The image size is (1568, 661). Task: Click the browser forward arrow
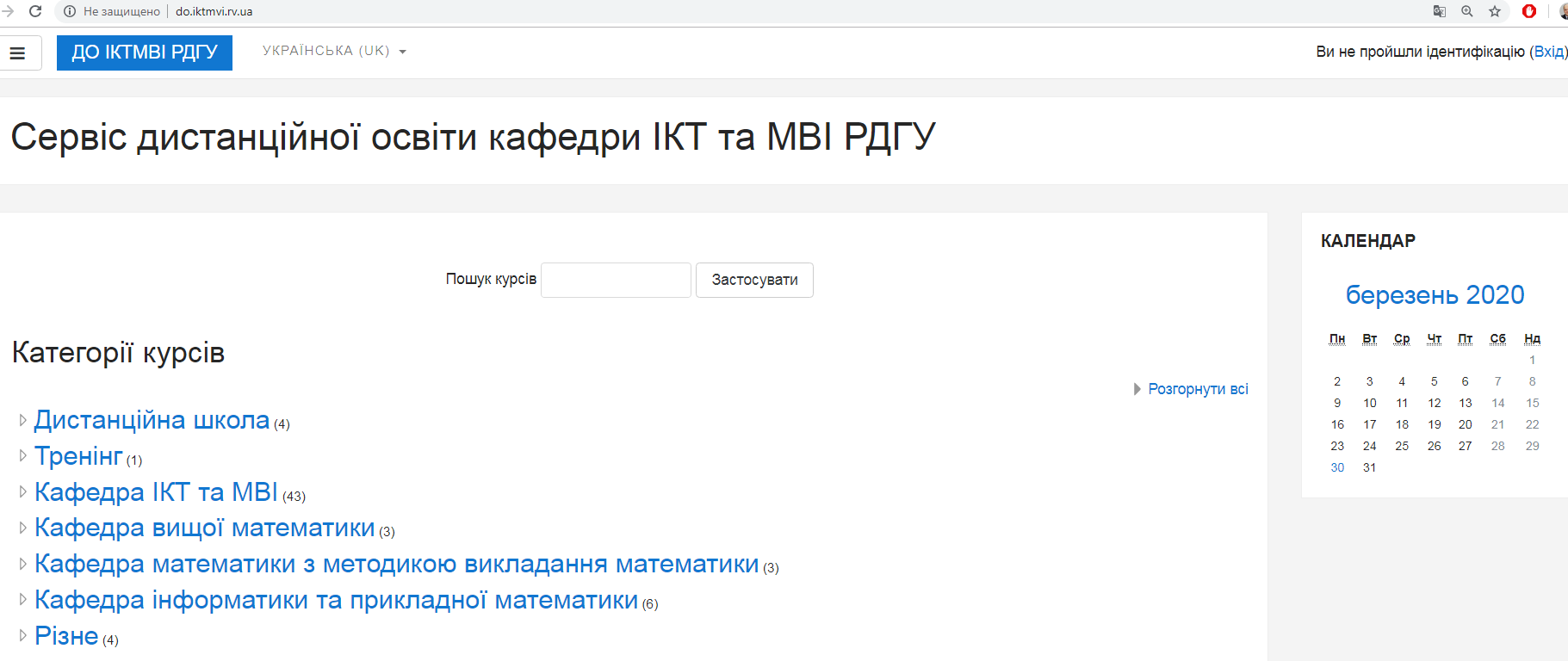pos(8,11)
